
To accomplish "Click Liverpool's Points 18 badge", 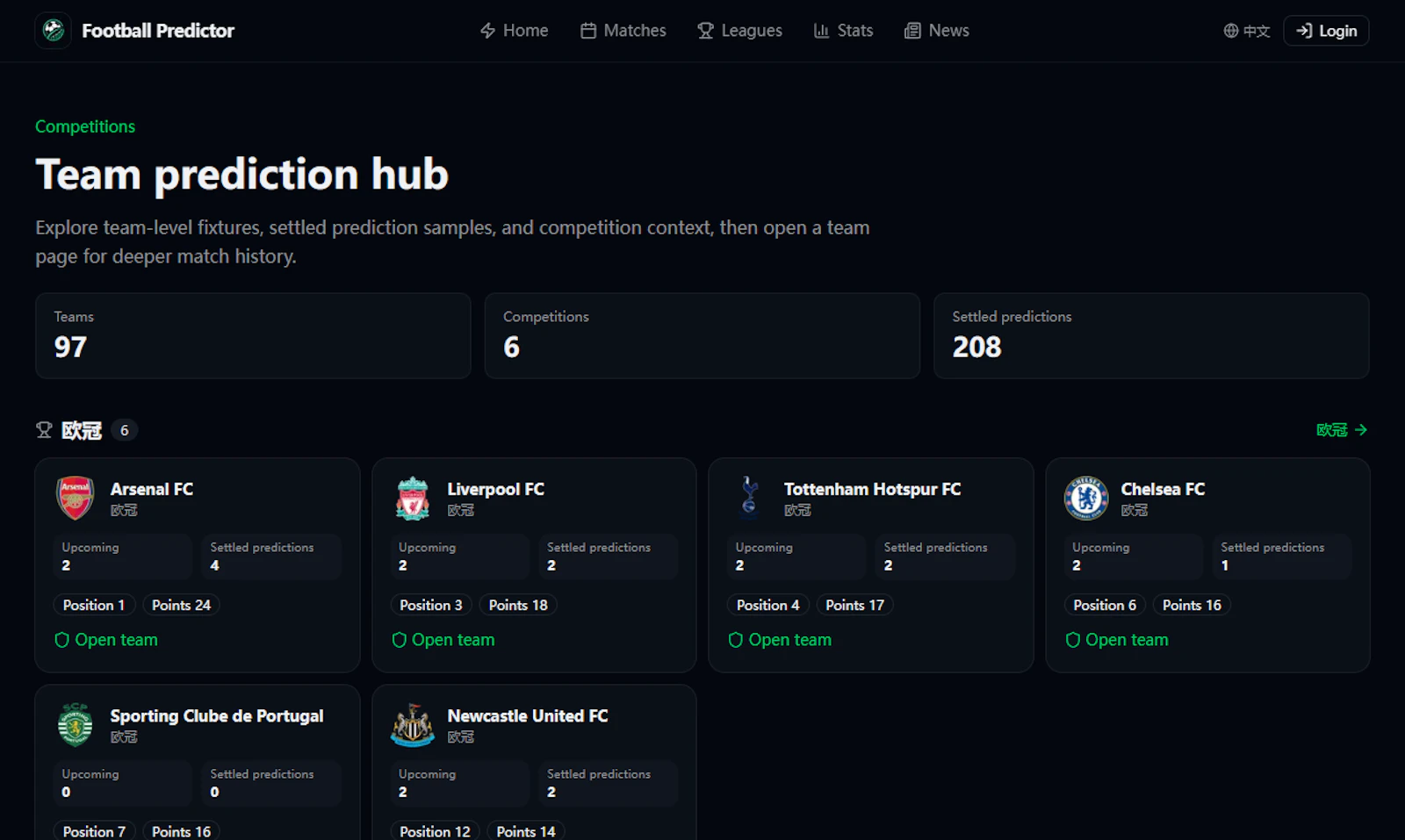I will click(x=518, y=605).
